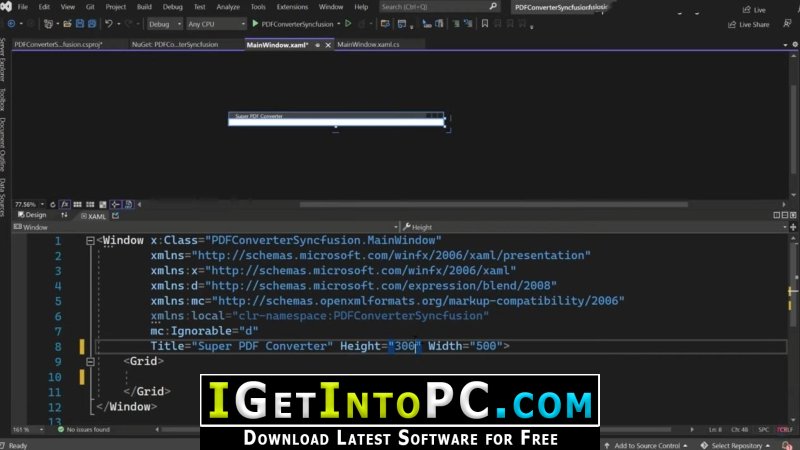Viewport: 800px width, 450px height.
Task: Toggle show snap grid in designer
Action: pos(78,205)
